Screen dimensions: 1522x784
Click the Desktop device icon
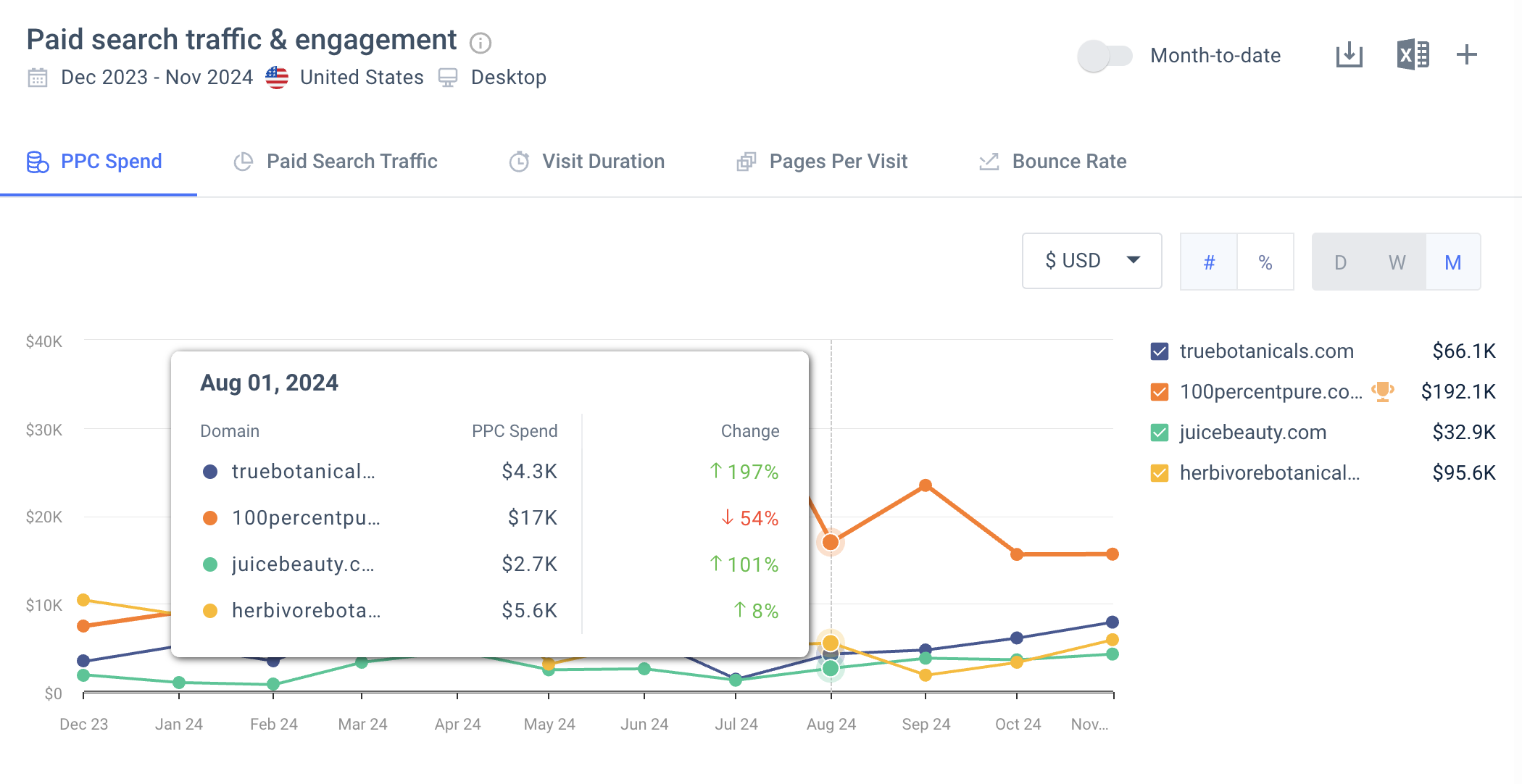[448, 78]
